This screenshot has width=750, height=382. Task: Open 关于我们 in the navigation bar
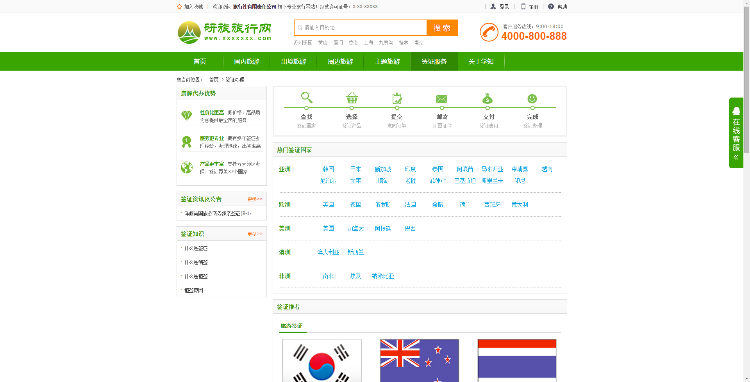[481, 61]
